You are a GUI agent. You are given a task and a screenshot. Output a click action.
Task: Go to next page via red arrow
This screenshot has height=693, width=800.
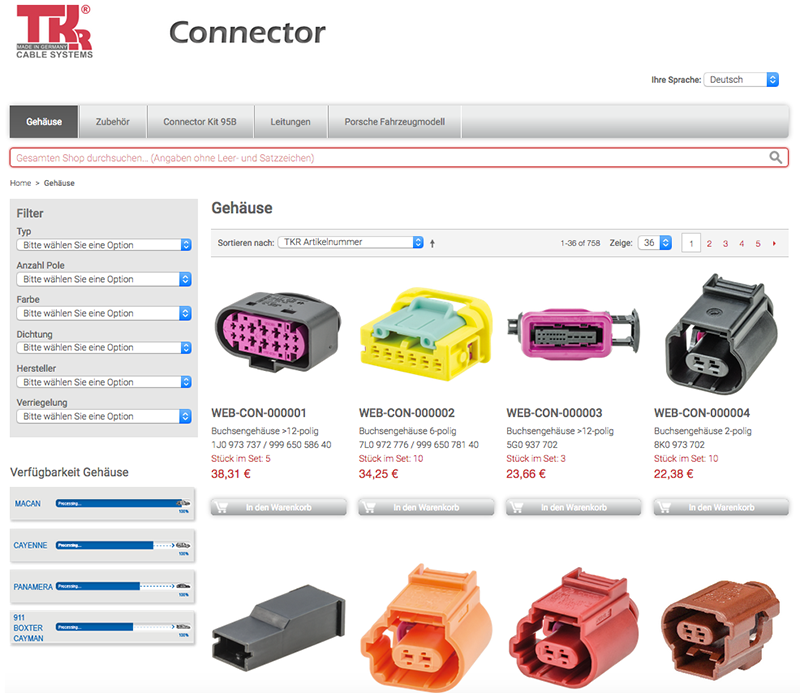[x=774, y=243]
